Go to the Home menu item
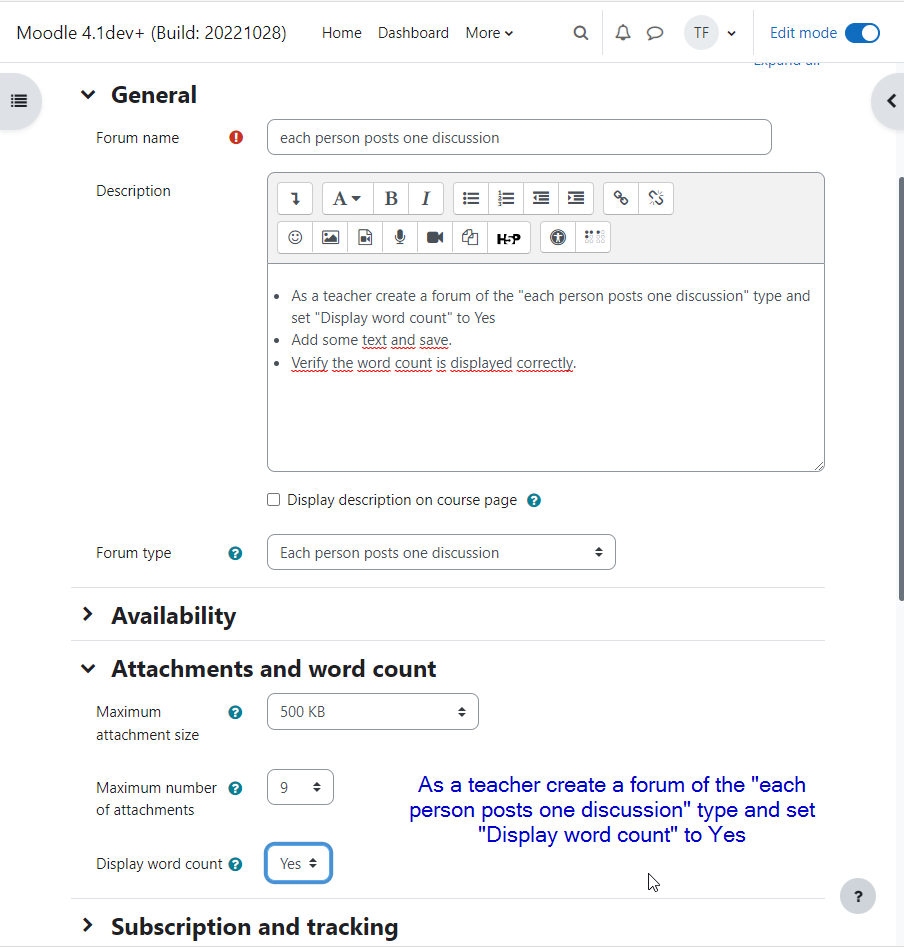This screenshot has height=947, width=904. click(341, 33)
